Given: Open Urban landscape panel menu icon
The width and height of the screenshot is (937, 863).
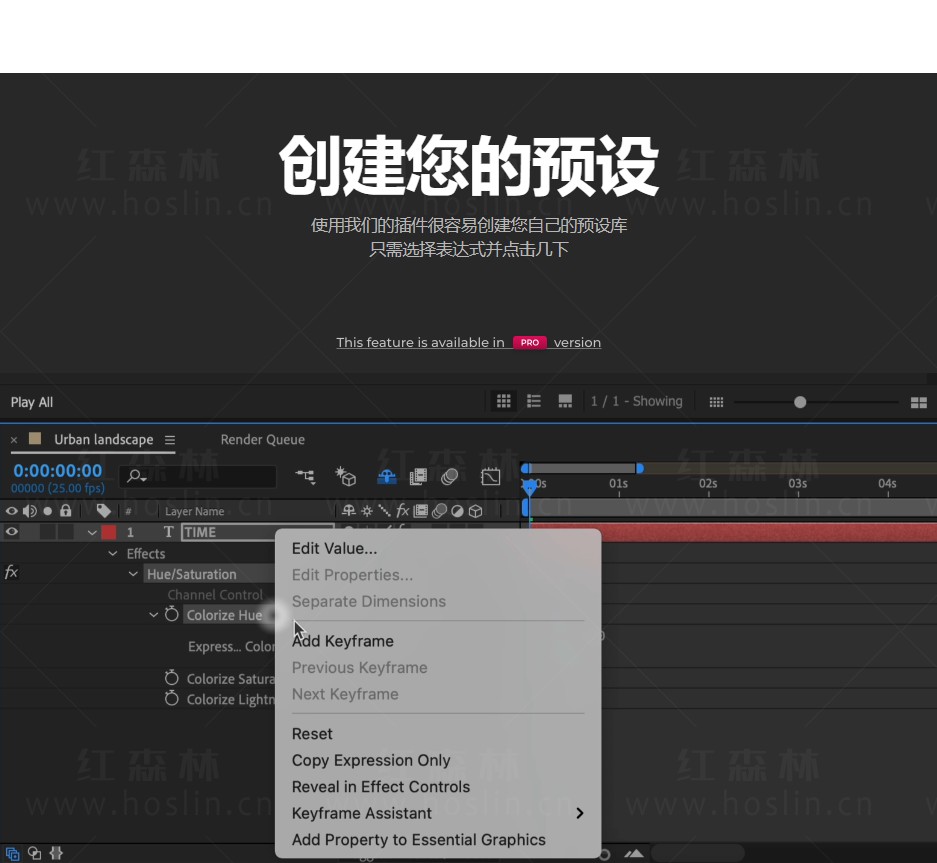Looking at the screenshot, I should (170, 440).
